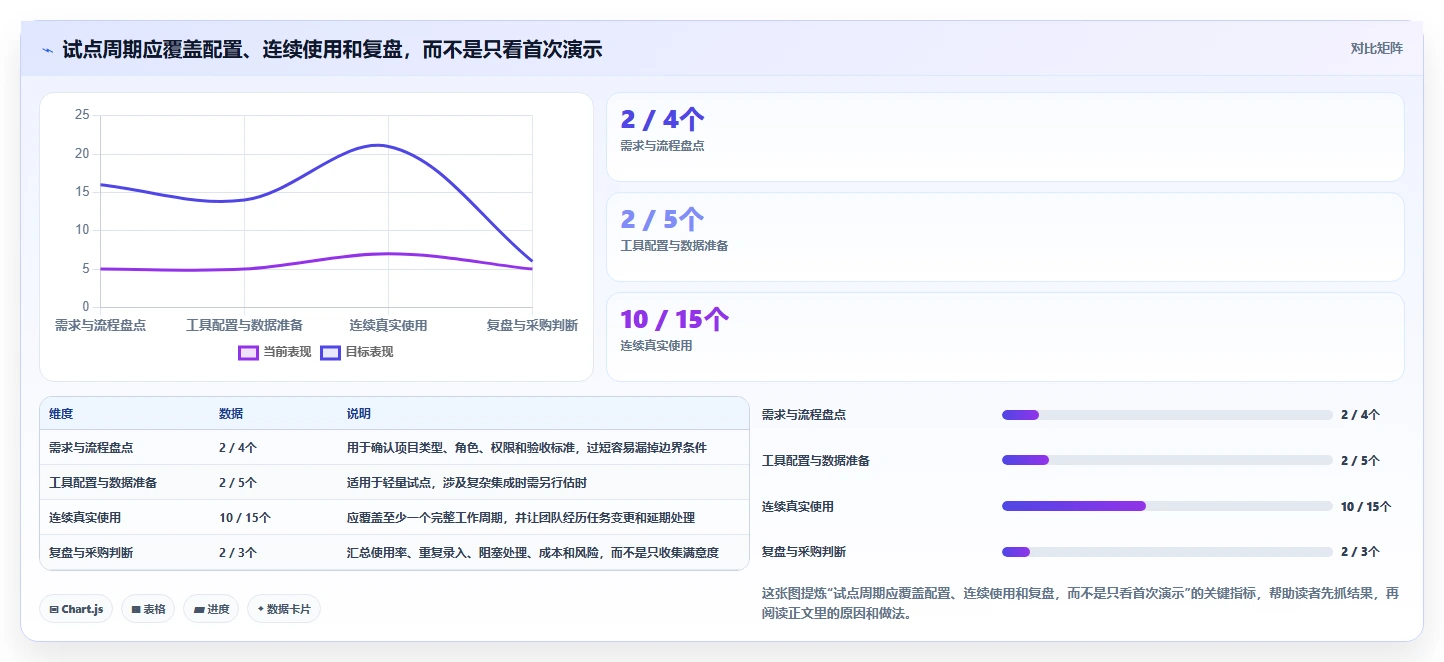
Task: Click the description starting with 应覆盖至少一个完整工作周期
Action: [521, 518]
